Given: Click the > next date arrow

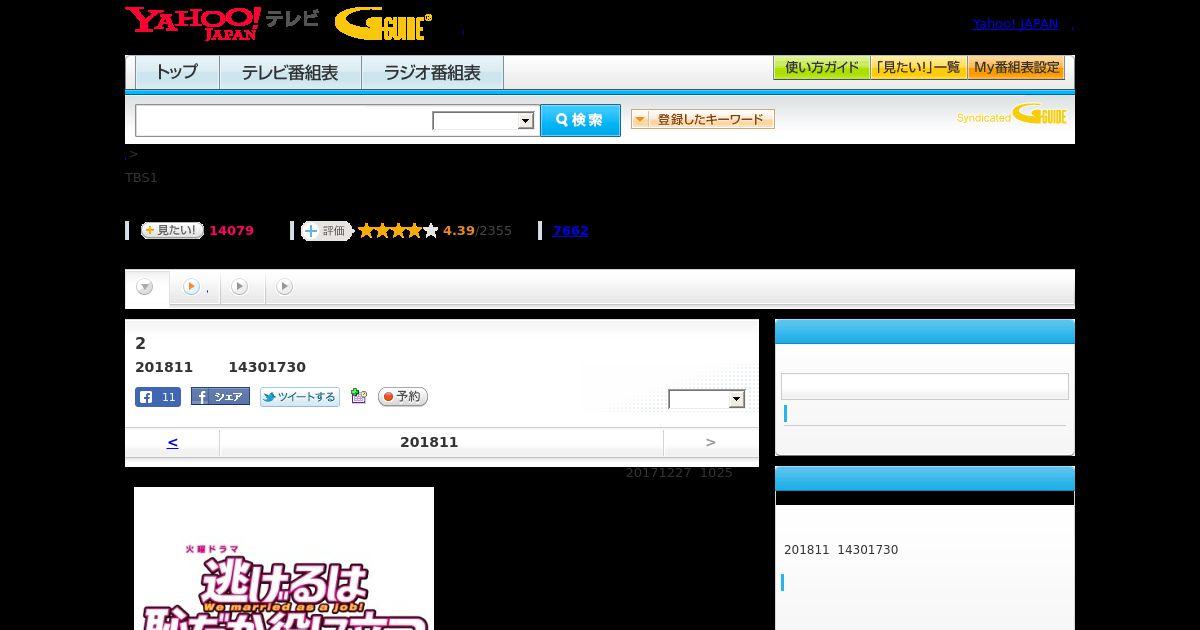Looking at the screenshot, I should click(x=711, y=442).
